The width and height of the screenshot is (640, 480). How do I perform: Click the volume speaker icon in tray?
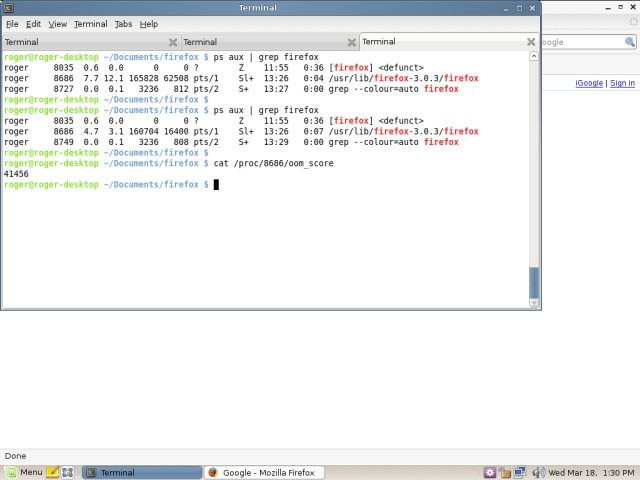point(537,472)
